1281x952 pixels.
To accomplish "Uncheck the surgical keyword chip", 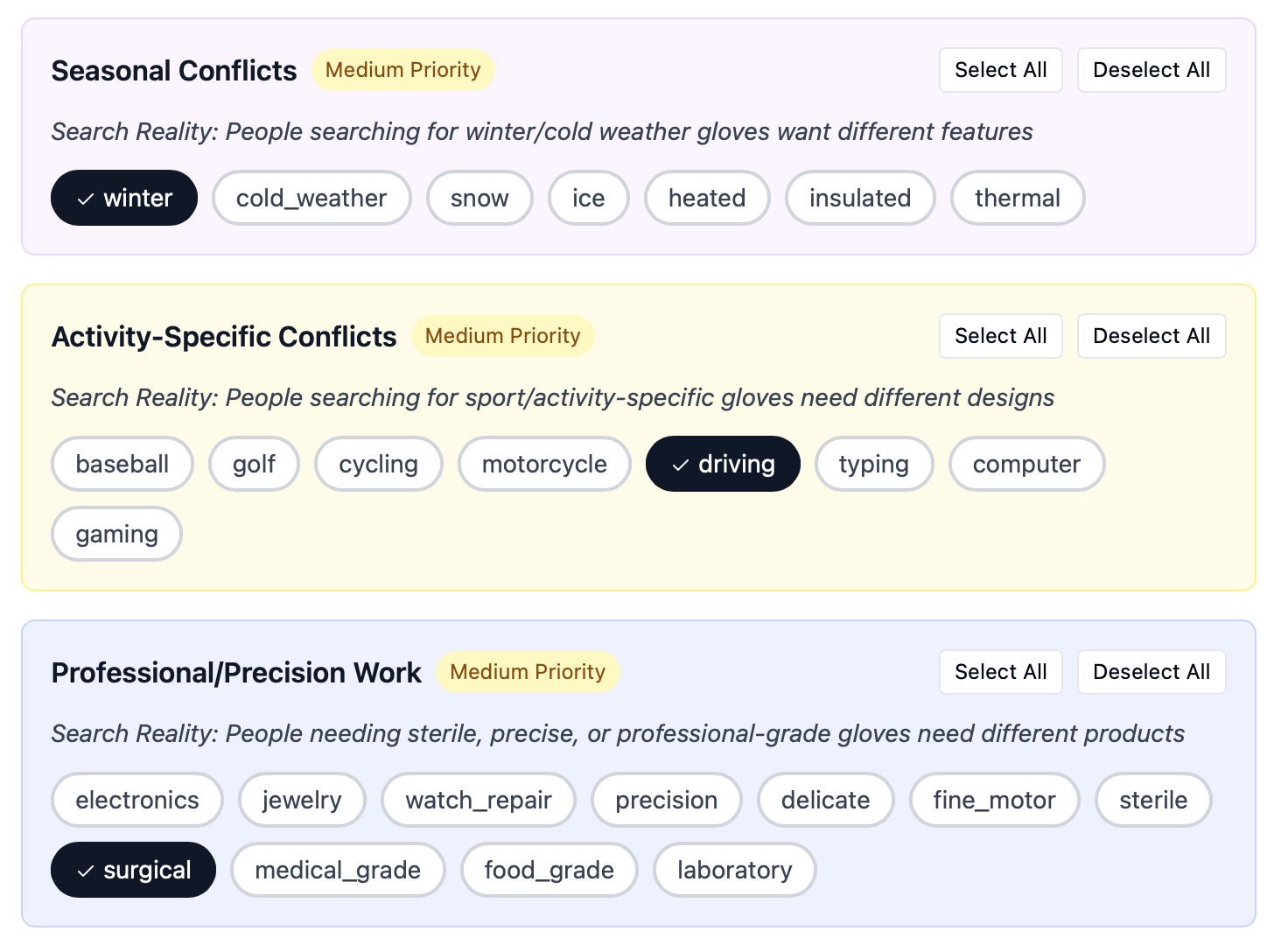I will [x=133, y=870].
